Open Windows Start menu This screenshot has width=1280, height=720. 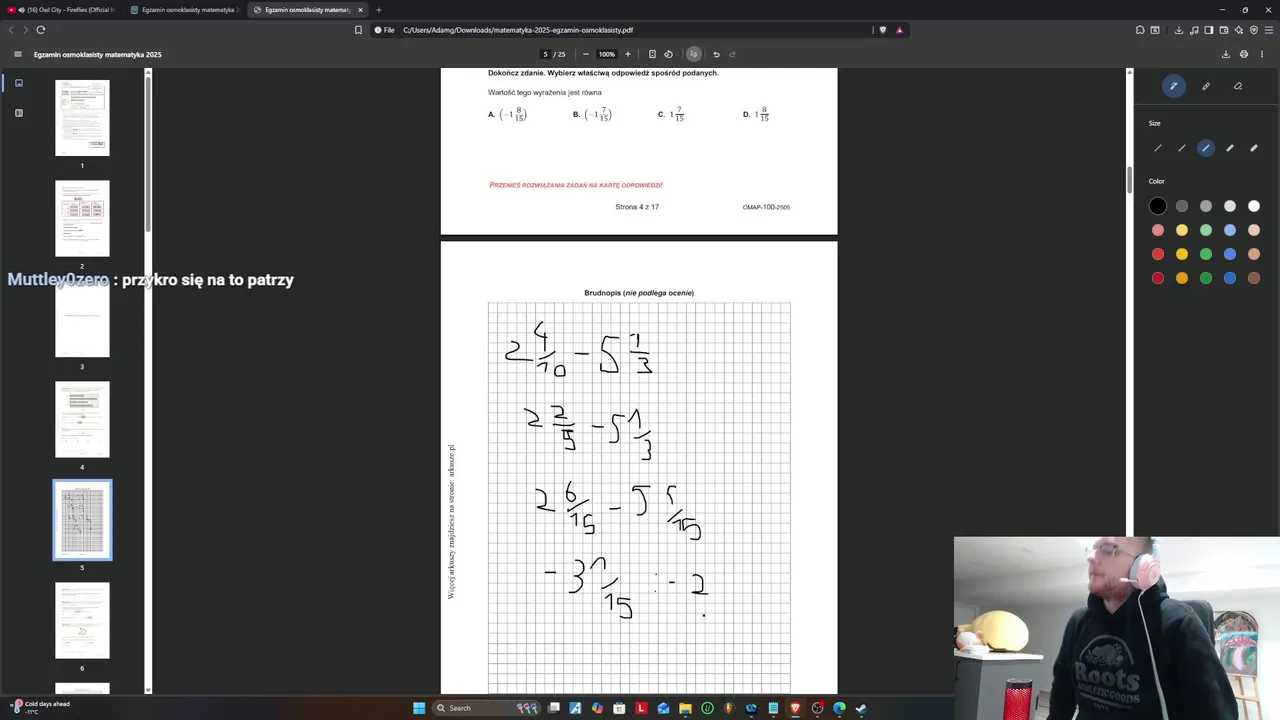(419, 708)
